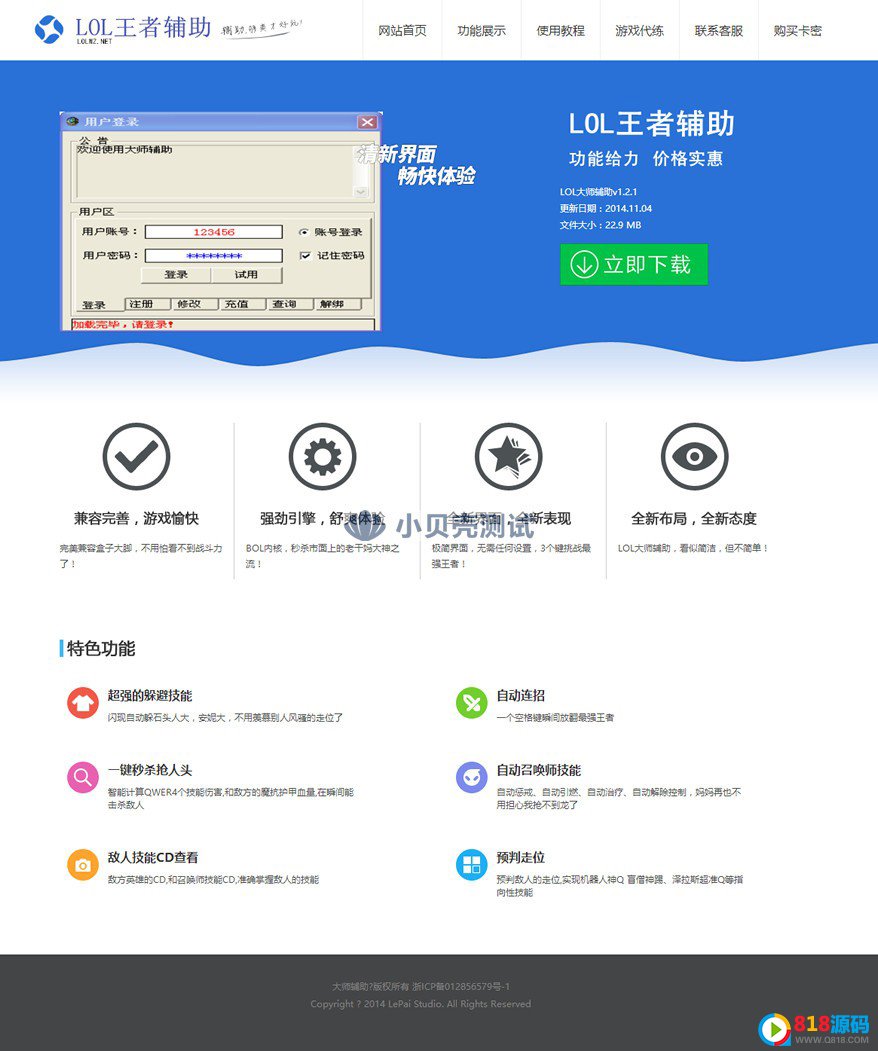The height and width of the screenshot is (1051, 878).
Task: Click the 兼容完善，游戏愉快 heading
Action: point(136,519)
